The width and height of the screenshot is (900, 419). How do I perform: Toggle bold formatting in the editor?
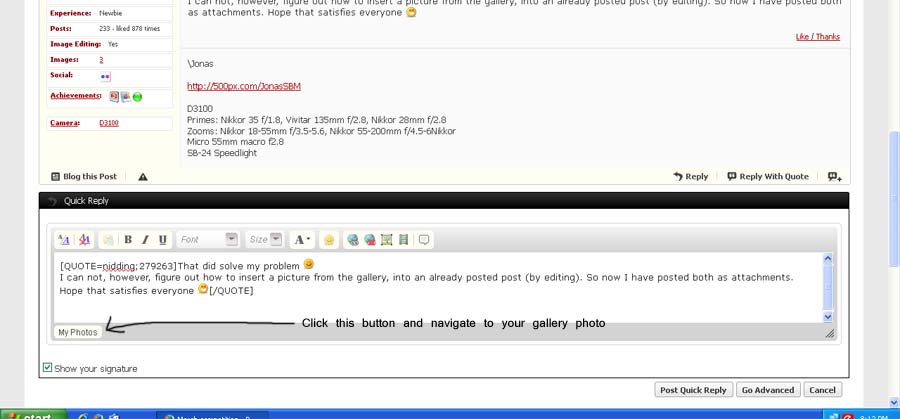[128, 240]
